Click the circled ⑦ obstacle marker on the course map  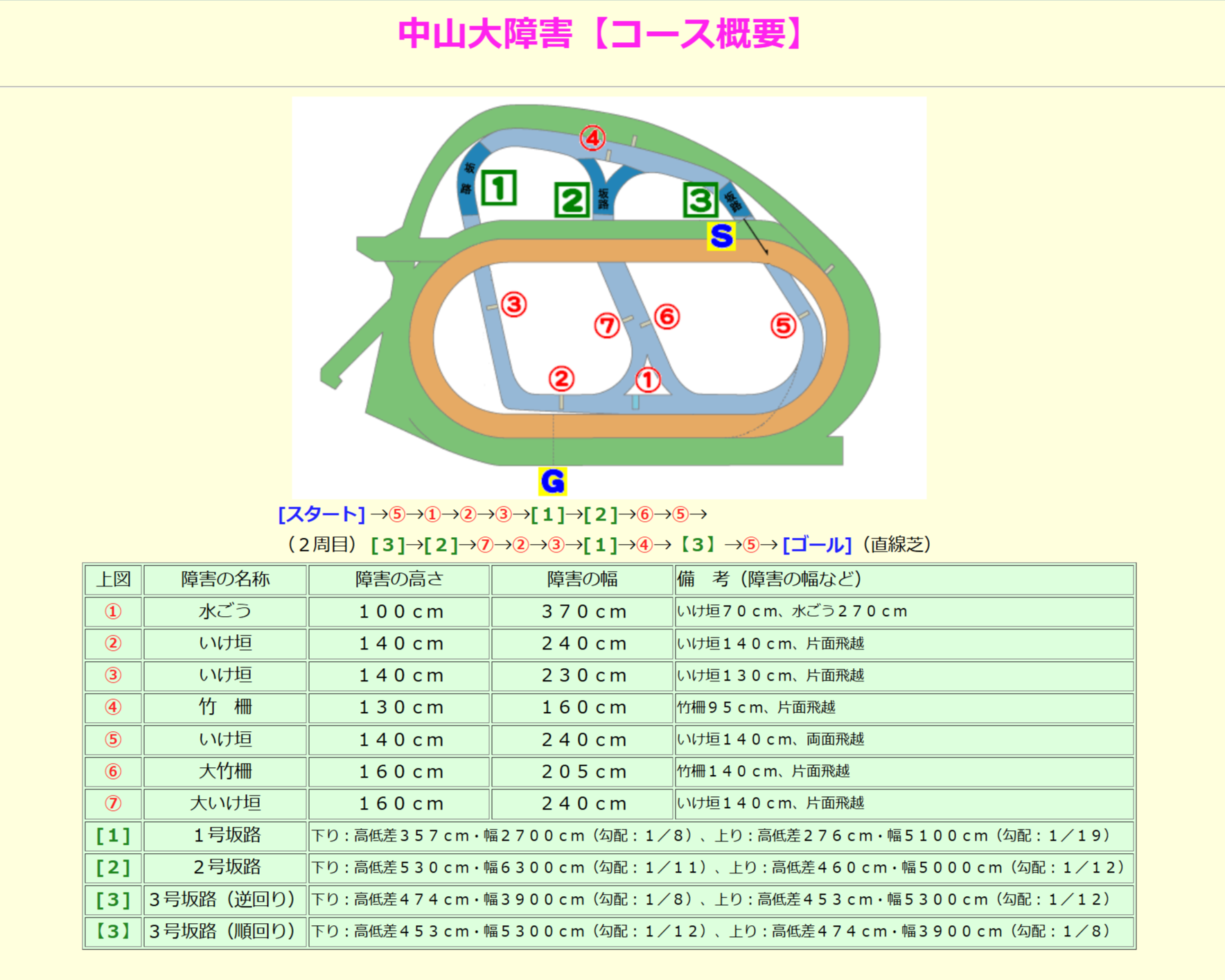(x=607, y=325)
